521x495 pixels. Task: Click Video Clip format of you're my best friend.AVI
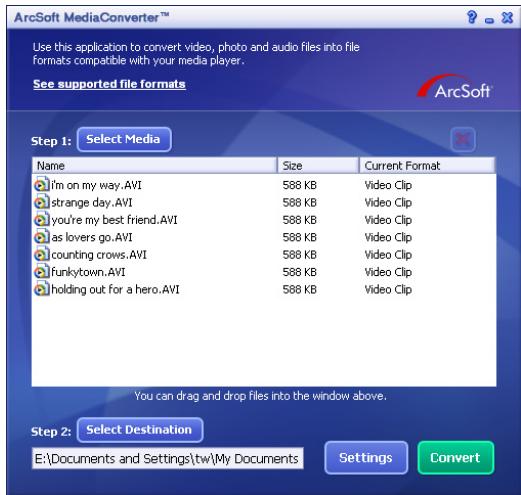click(388, 220)
